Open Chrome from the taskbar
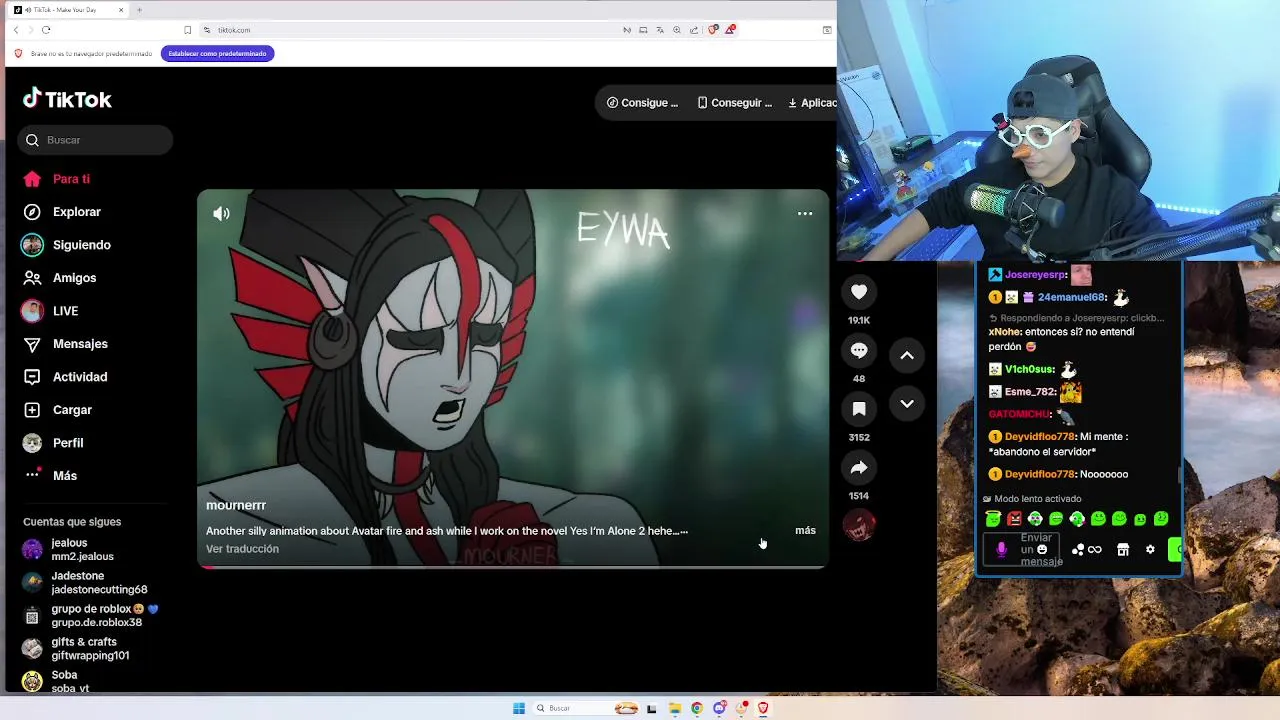 pos(697,708)
